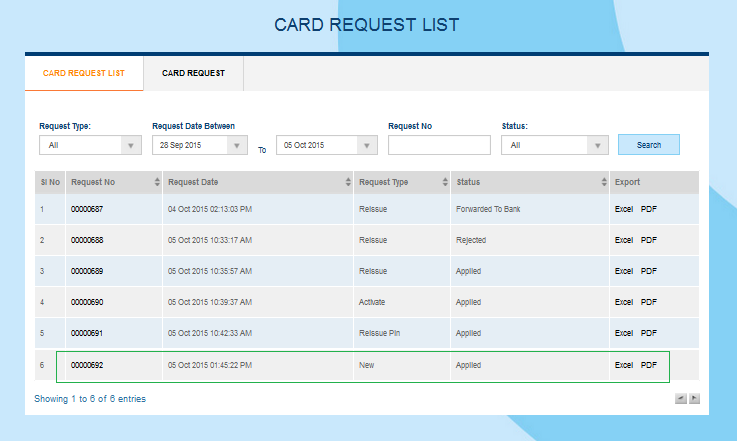Export request 00000688 to Excel
The image size is (737, 441).
click(624, 240)
